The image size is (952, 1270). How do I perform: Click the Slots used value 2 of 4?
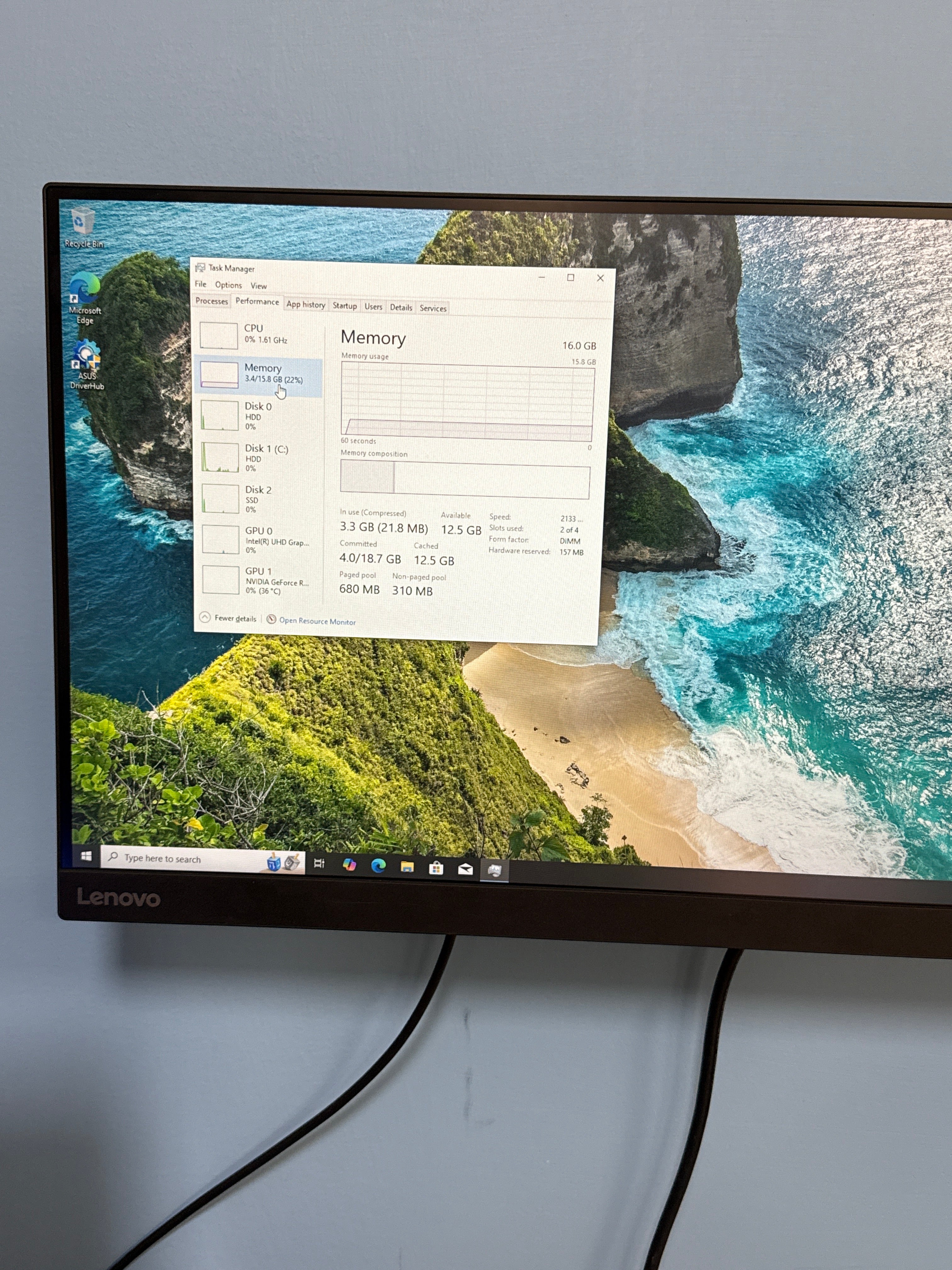pos(569,530)
